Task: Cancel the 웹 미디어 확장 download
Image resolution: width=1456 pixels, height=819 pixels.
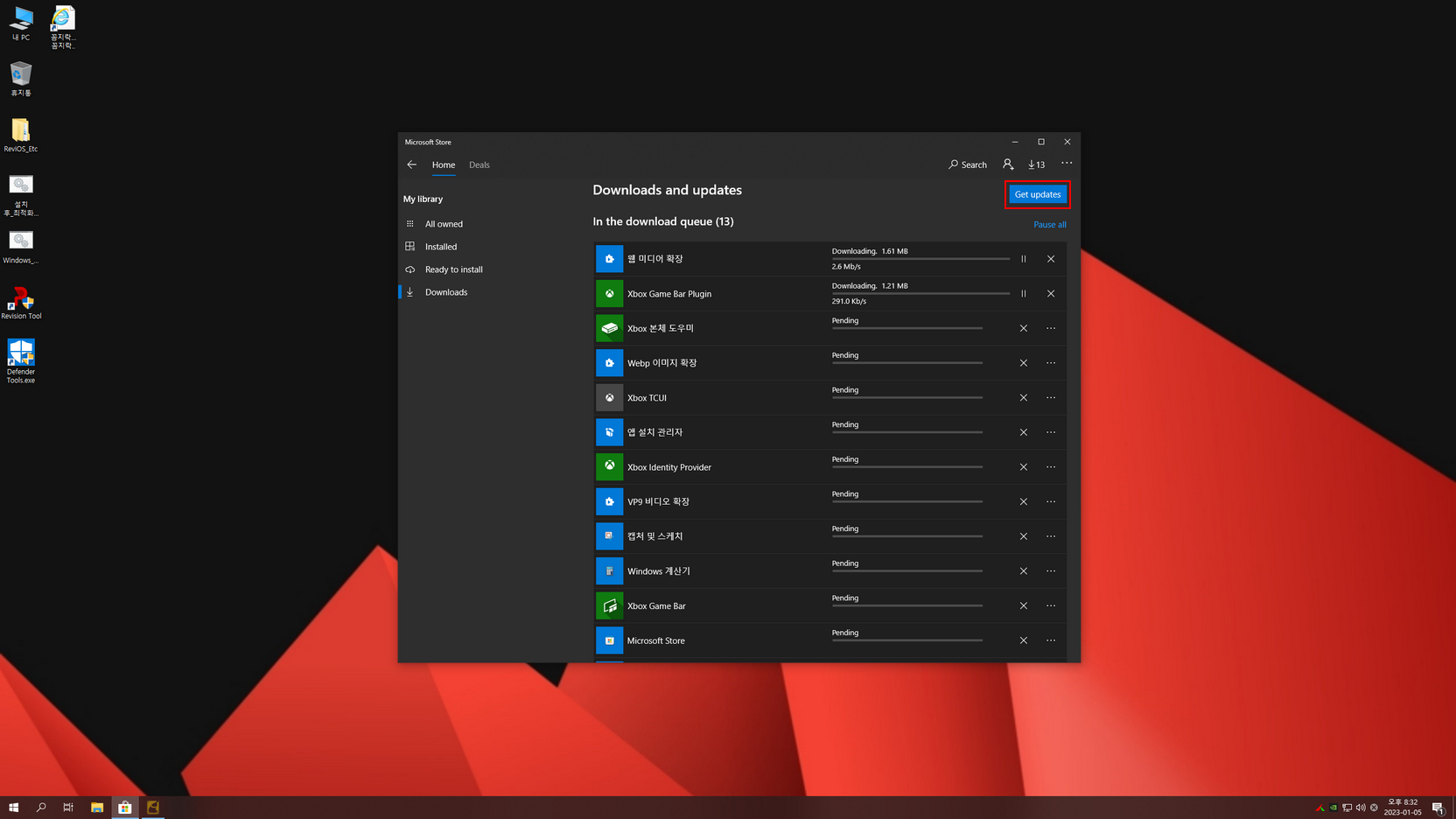Action: [1051, 259]
